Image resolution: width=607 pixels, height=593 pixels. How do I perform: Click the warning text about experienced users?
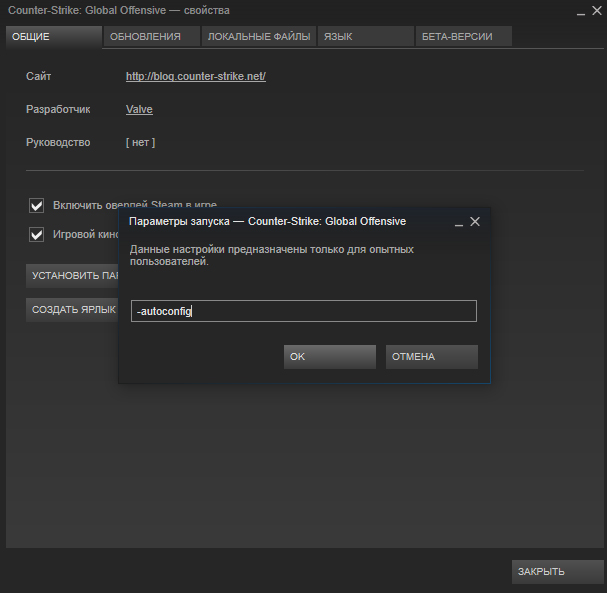(272, 255)
